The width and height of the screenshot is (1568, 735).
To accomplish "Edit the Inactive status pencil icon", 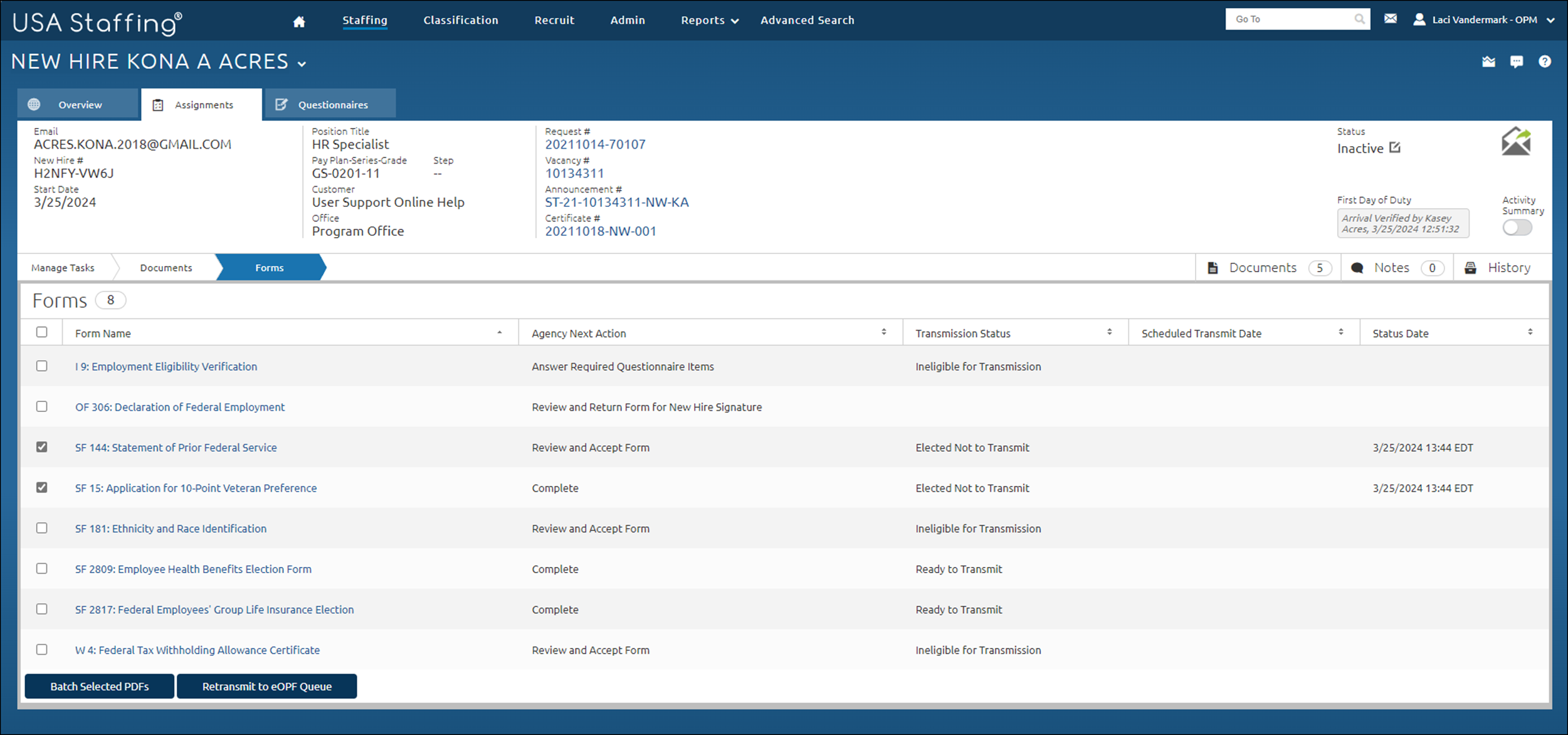I will coord(1394,147).
